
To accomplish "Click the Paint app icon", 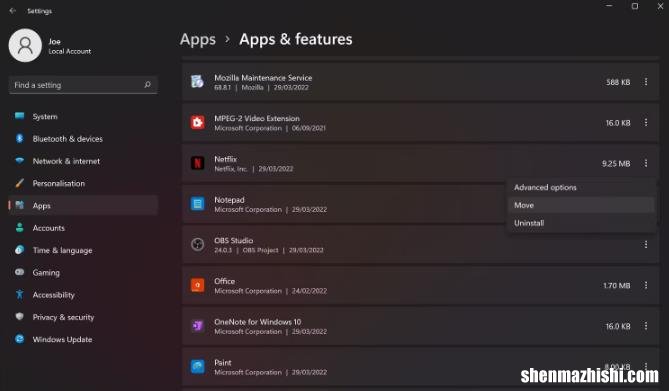I will coord(197,366).
